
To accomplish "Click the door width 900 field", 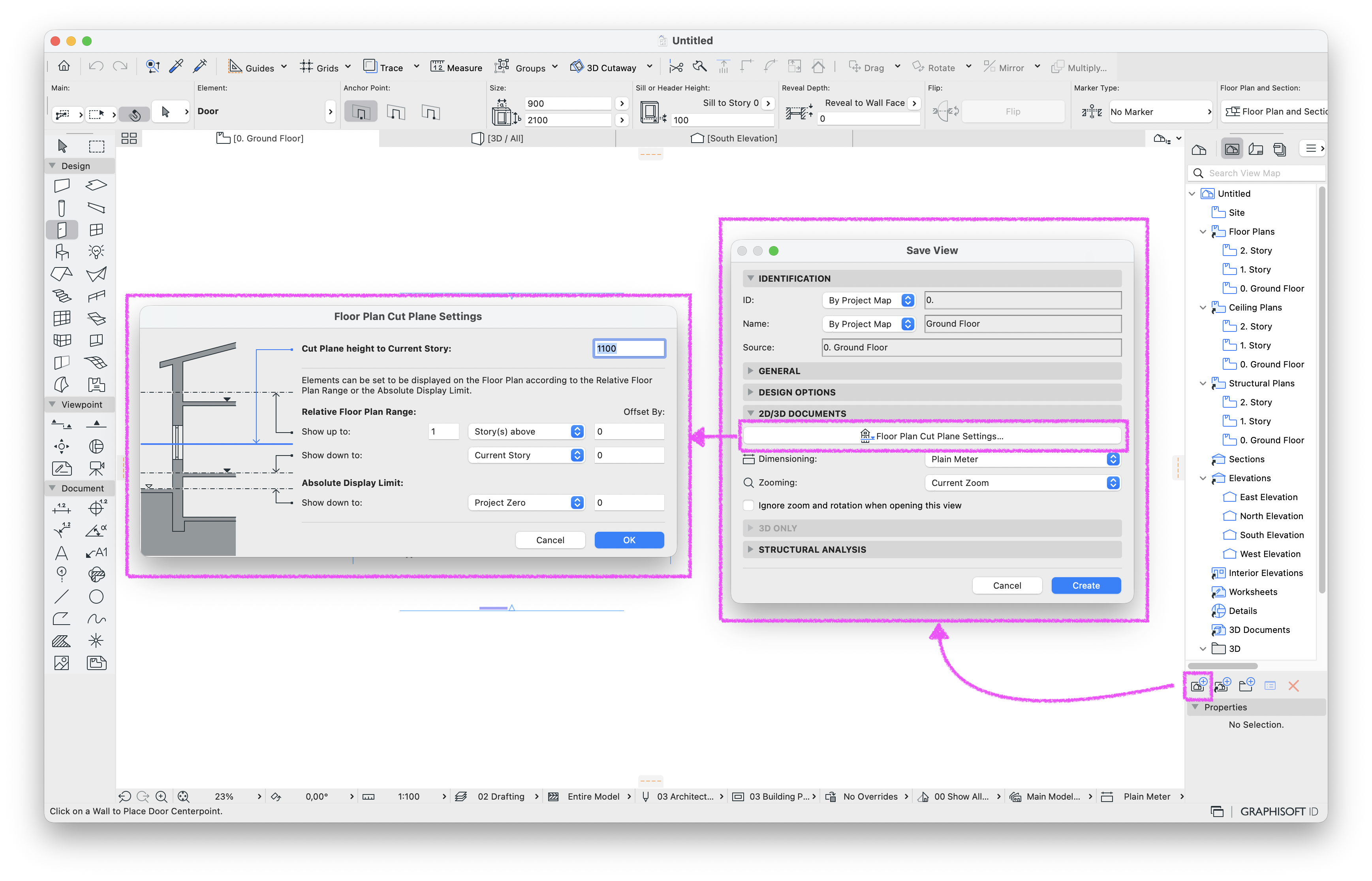I will (x=568, y=104).
